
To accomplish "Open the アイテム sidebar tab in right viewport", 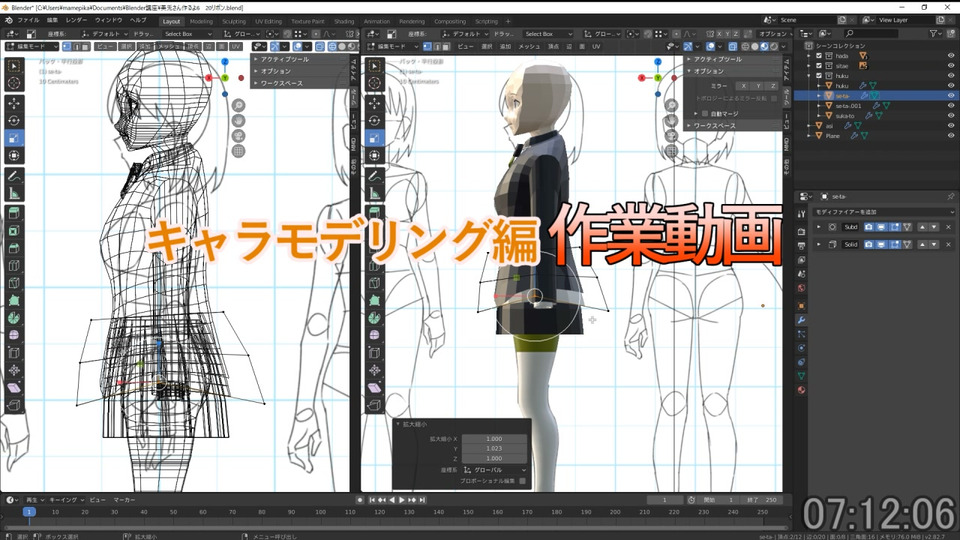I will (x=787, y=70).
